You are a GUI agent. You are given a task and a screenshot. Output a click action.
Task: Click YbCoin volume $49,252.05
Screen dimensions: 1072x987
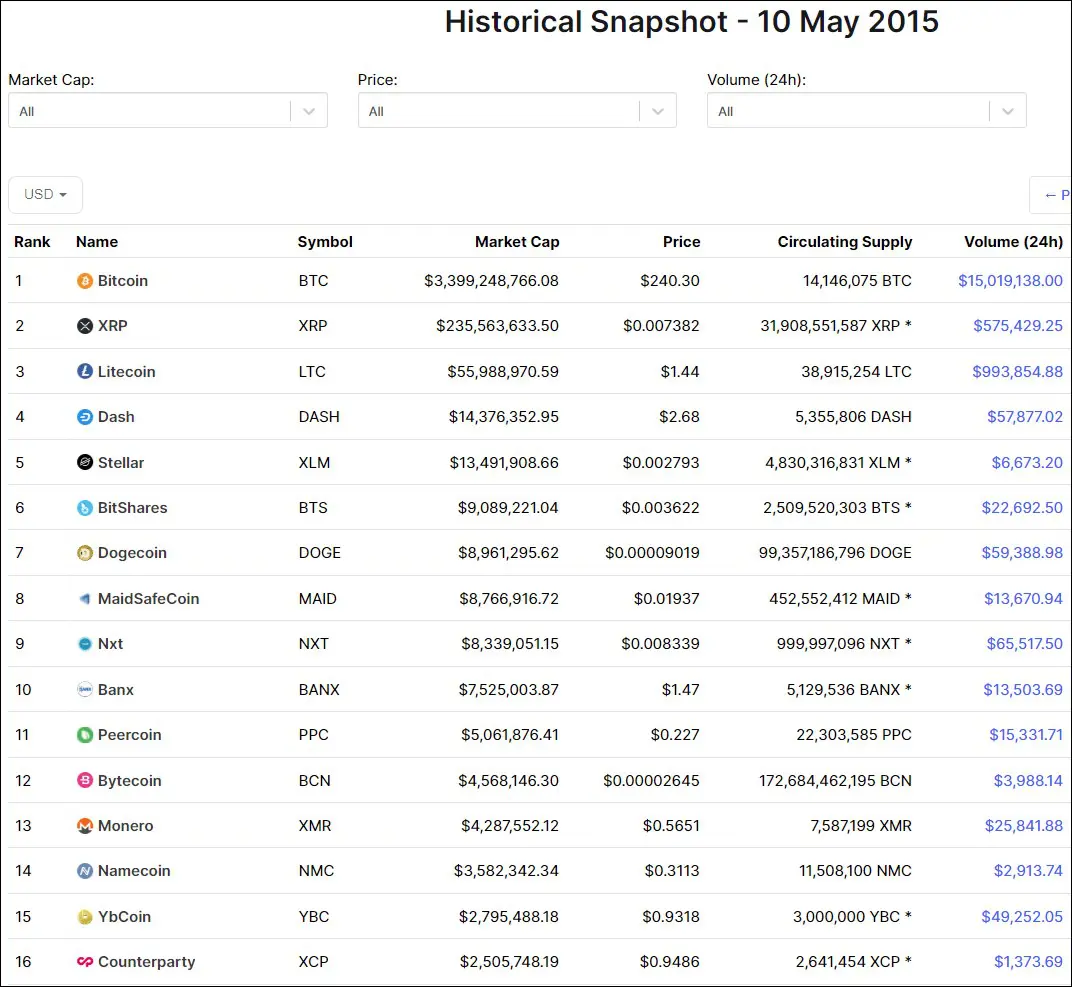(x=1022, y=917)
